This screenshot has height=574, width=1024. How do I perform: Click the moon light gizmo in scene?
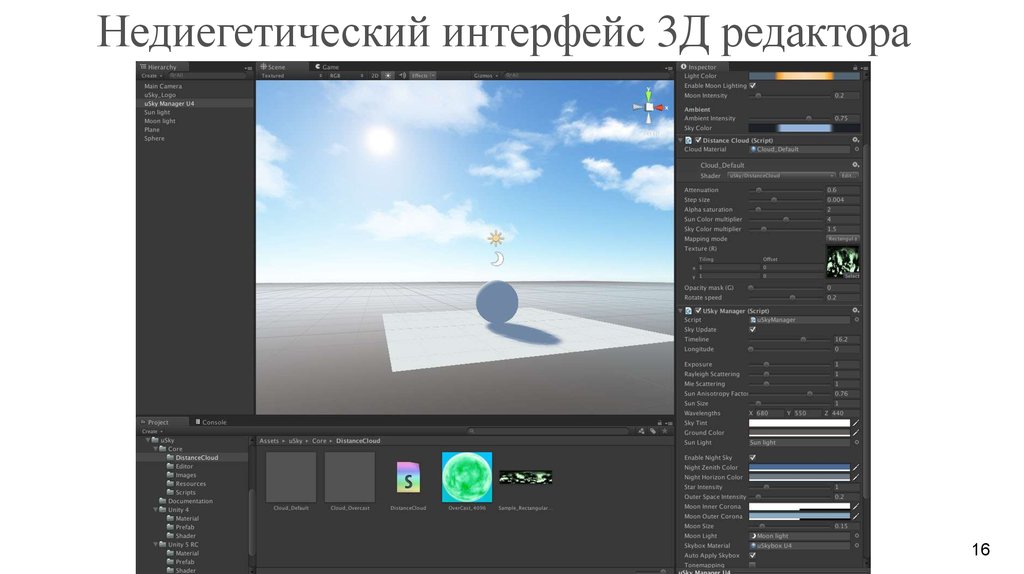click(x=496, y=259)
